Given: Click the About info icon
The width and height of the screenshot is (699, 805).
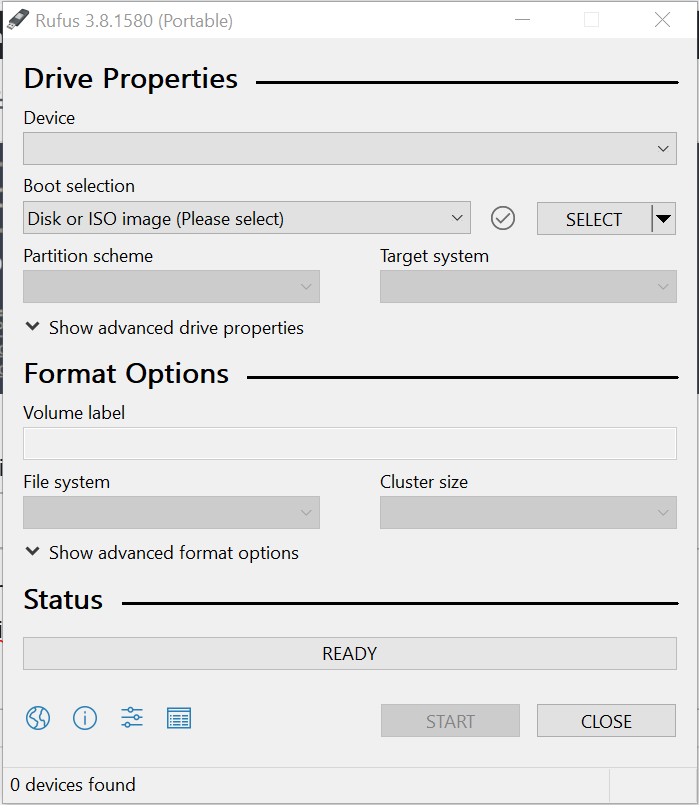Looking at the screenshot, I should pyautogui.click(x=85, y=718).
